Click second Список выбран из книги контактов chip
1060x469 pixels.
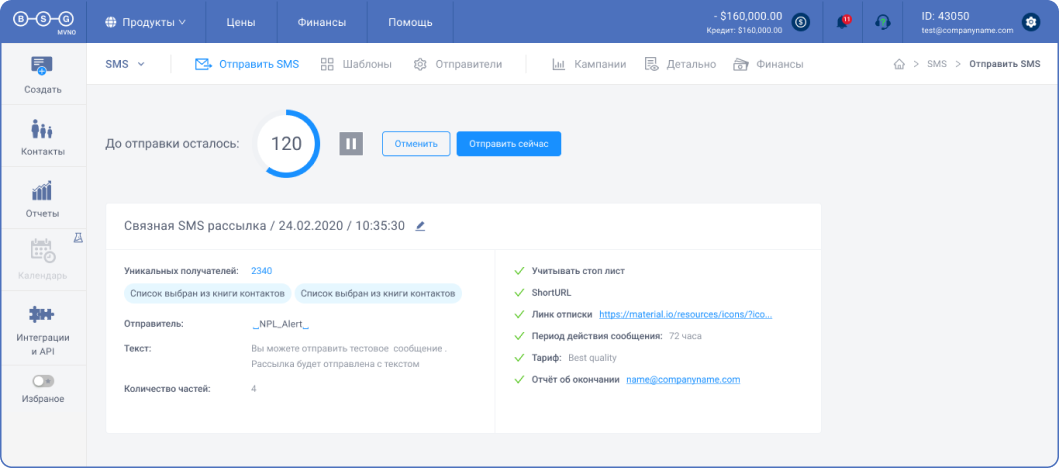[x=378, y=293]
